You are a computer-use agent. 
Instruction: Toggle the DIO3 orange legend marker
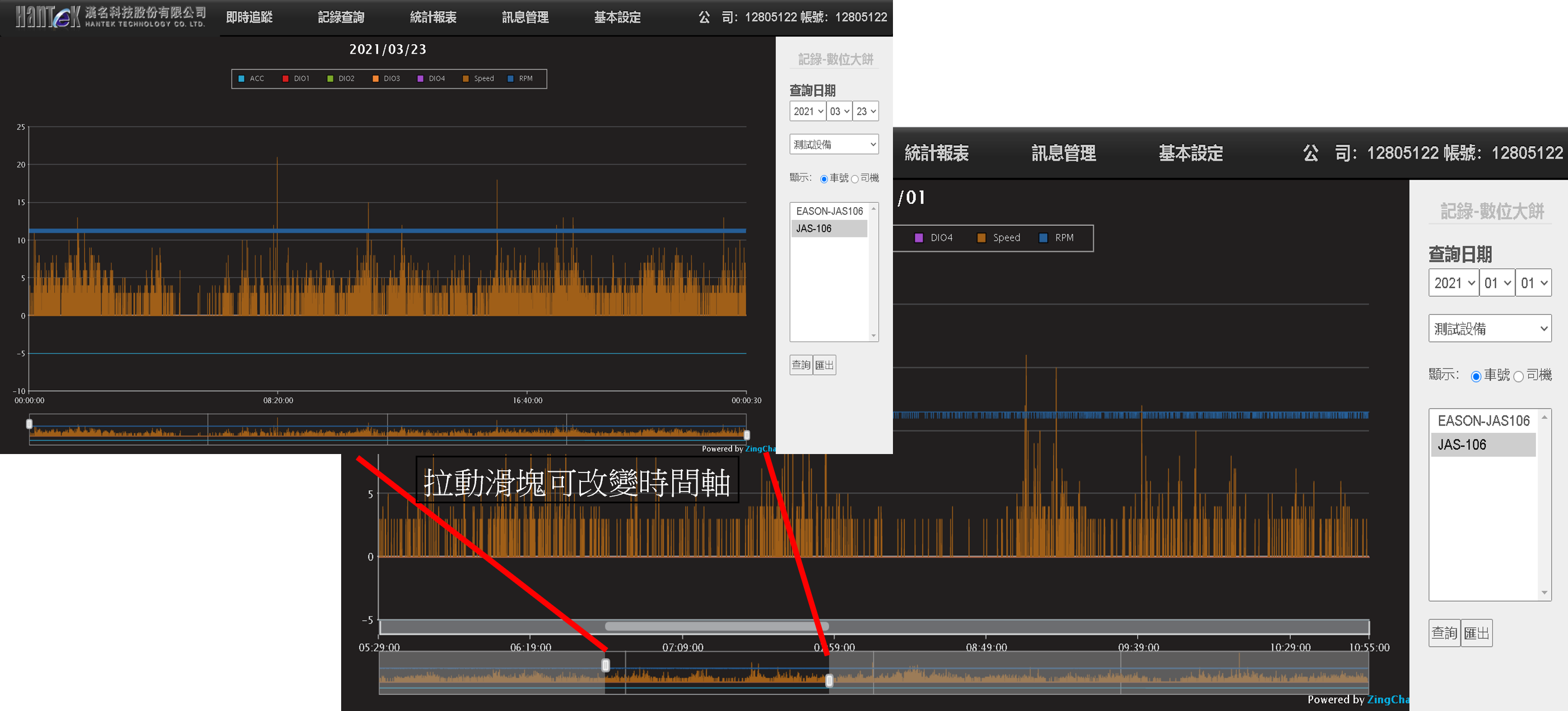(375, 78)
